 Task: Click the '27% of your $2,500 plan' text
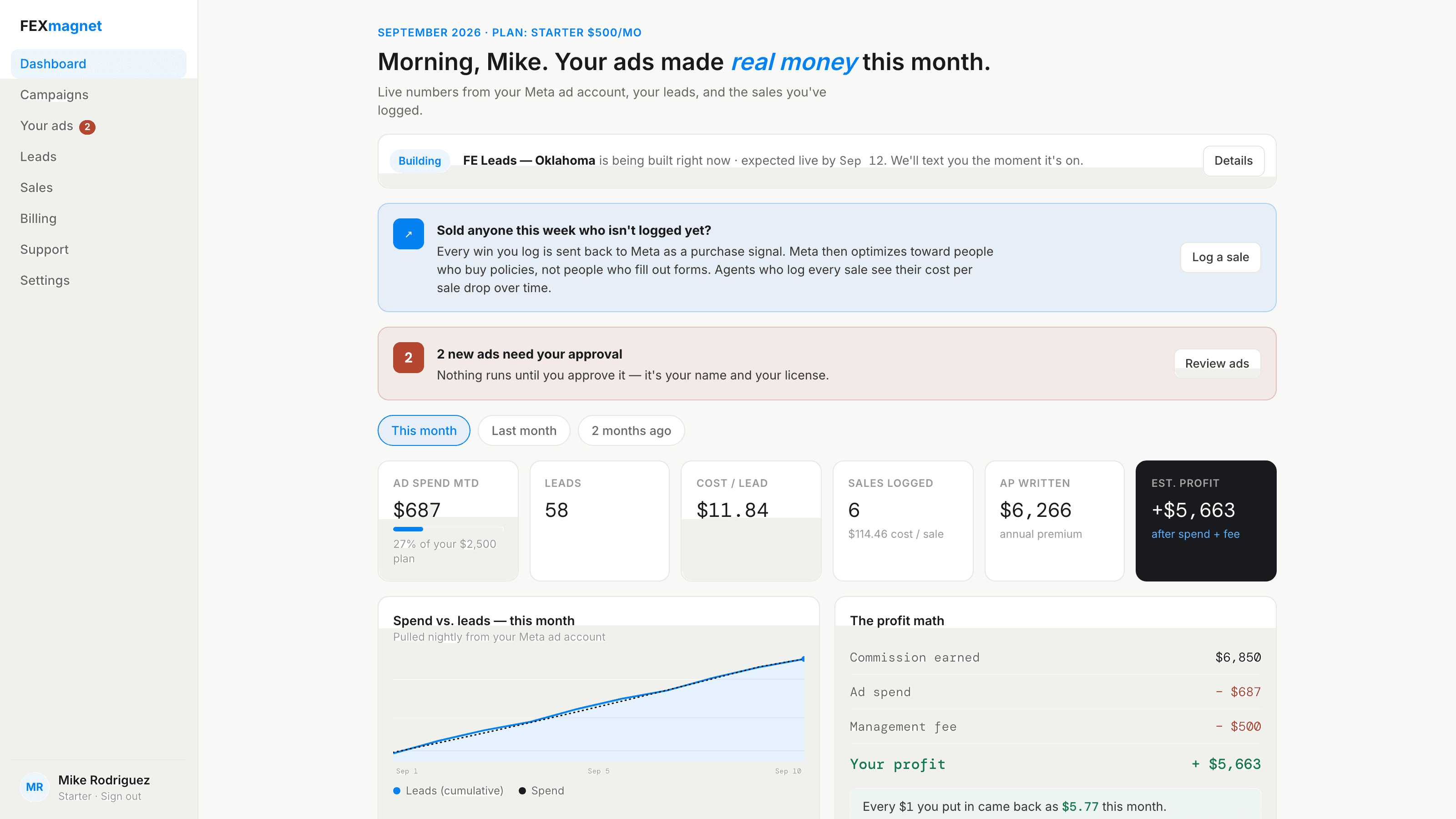tap(445, 551)
